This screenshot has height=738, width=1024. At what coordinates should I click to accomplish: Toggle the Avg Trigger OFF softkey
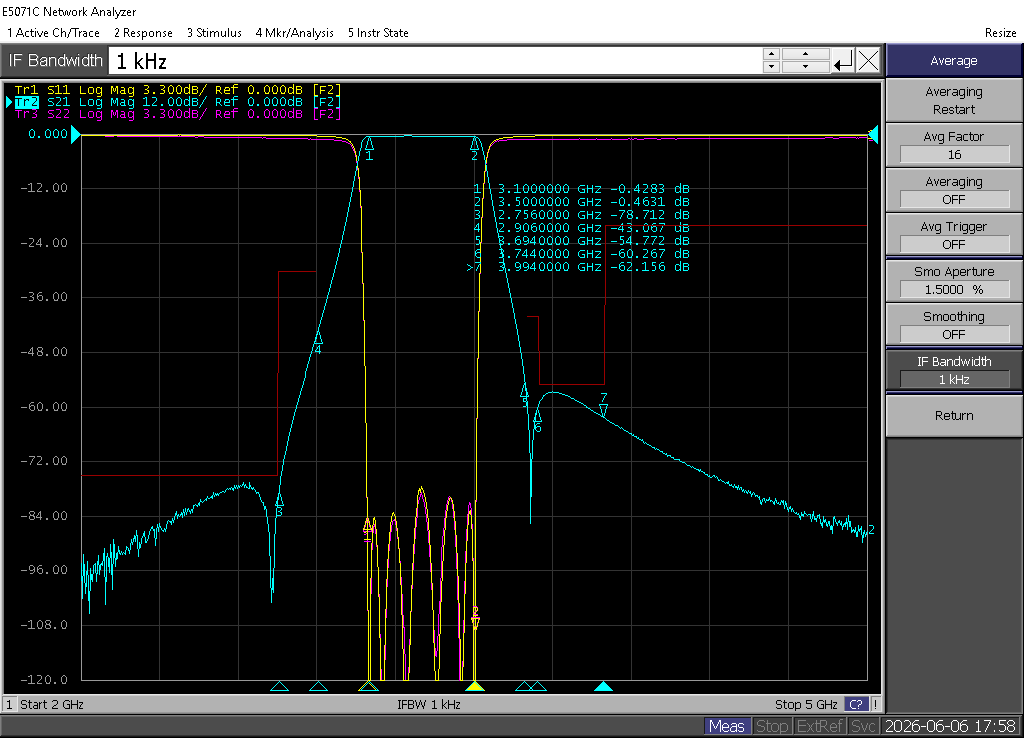click(x=954, y=235)
